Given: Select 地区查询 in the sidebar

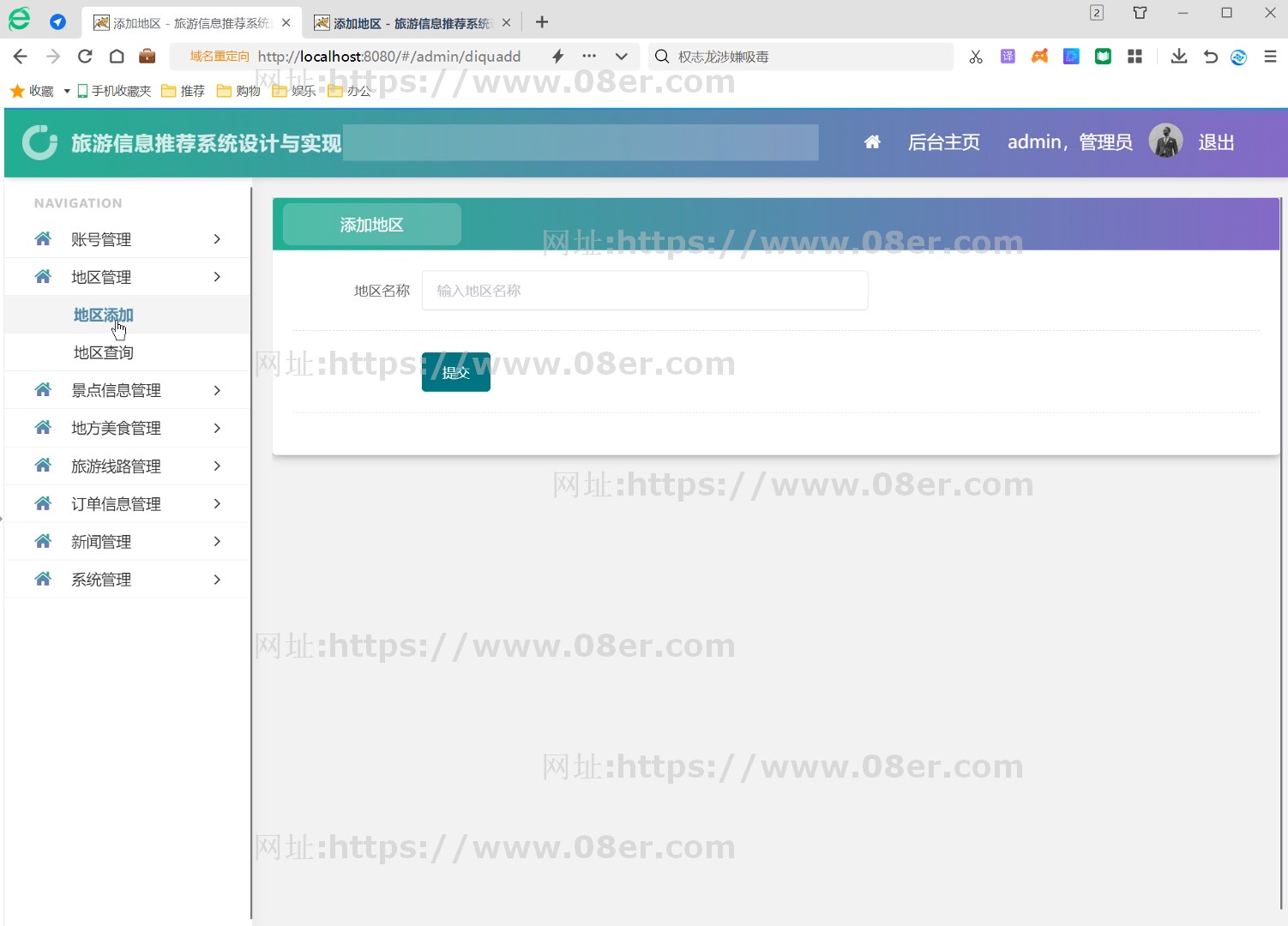Looking at the screenshot, I should pos(104,352).
